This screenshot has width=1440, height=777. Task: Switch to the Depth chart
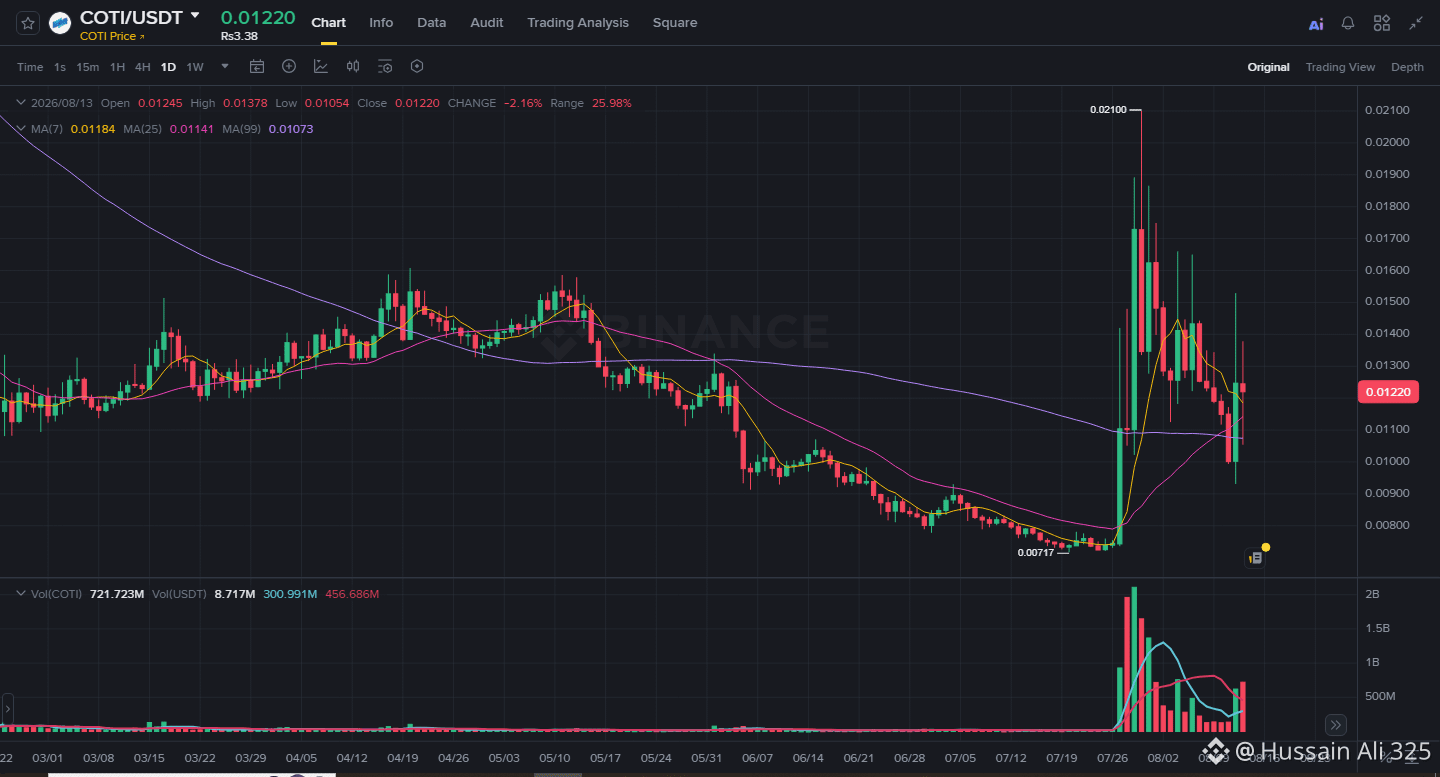coord(1407,67)
